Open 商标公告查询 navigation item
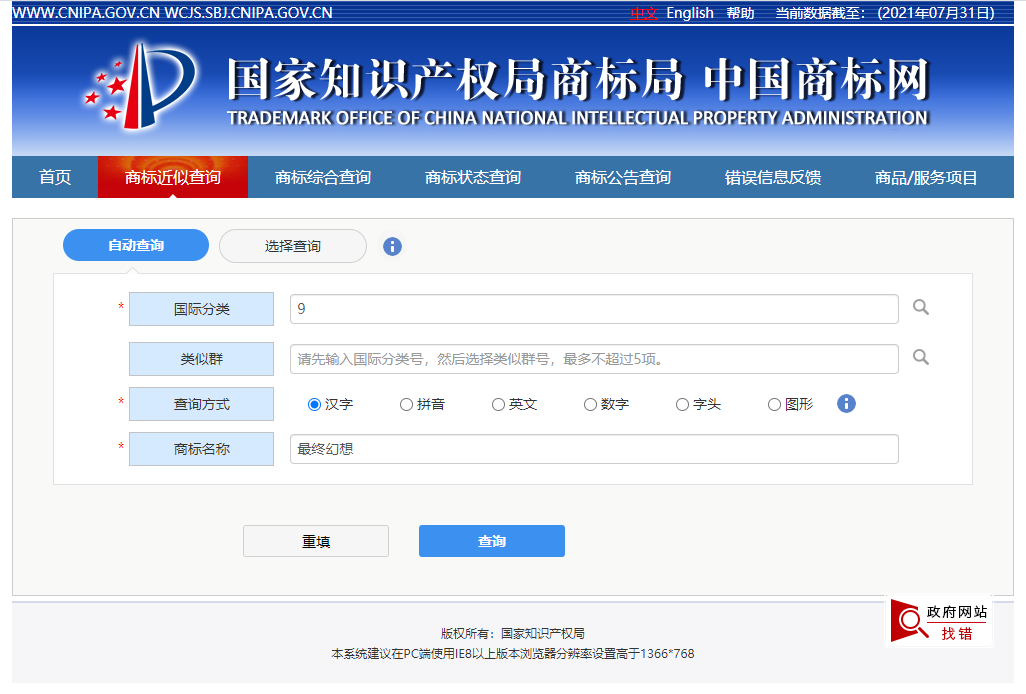1026x694 pixels. coord(622,178)
